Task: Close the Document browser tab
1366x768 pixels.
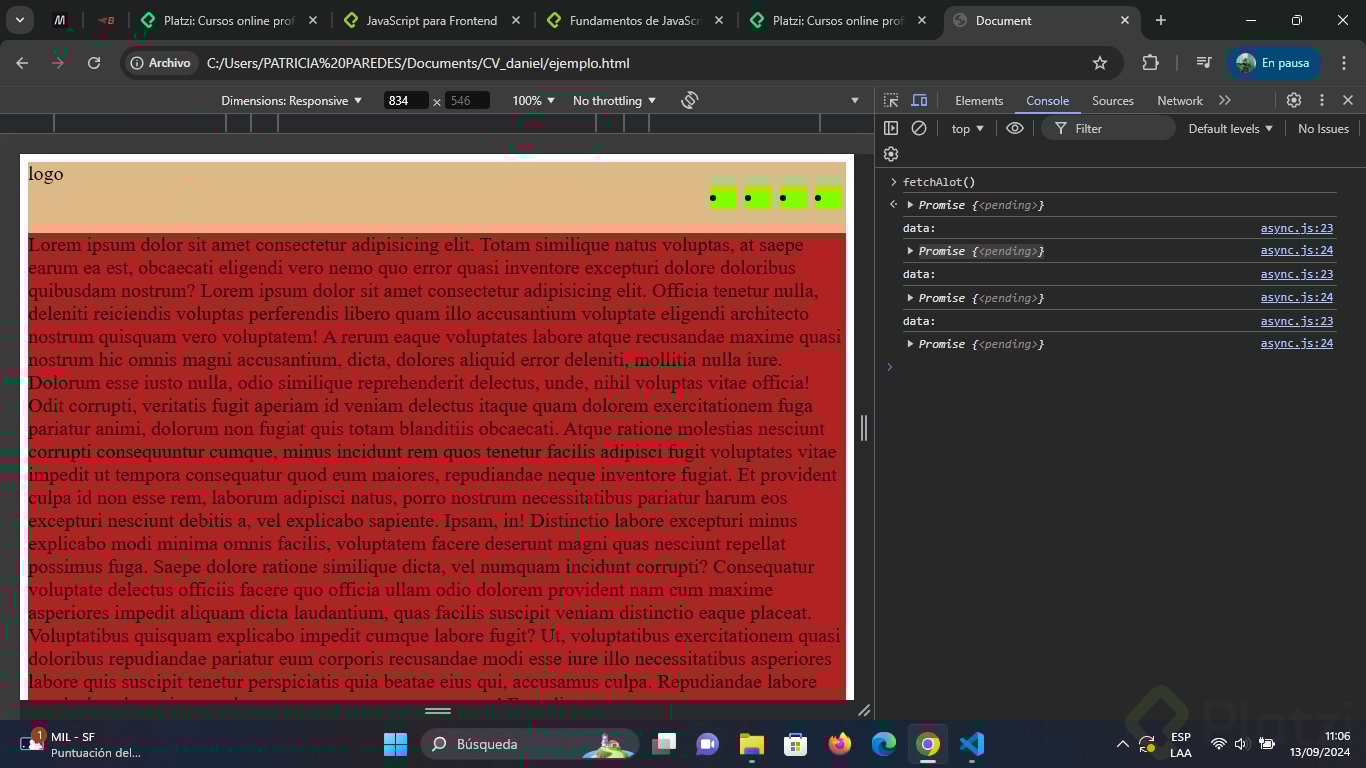Action: [x=1125, y=20]
